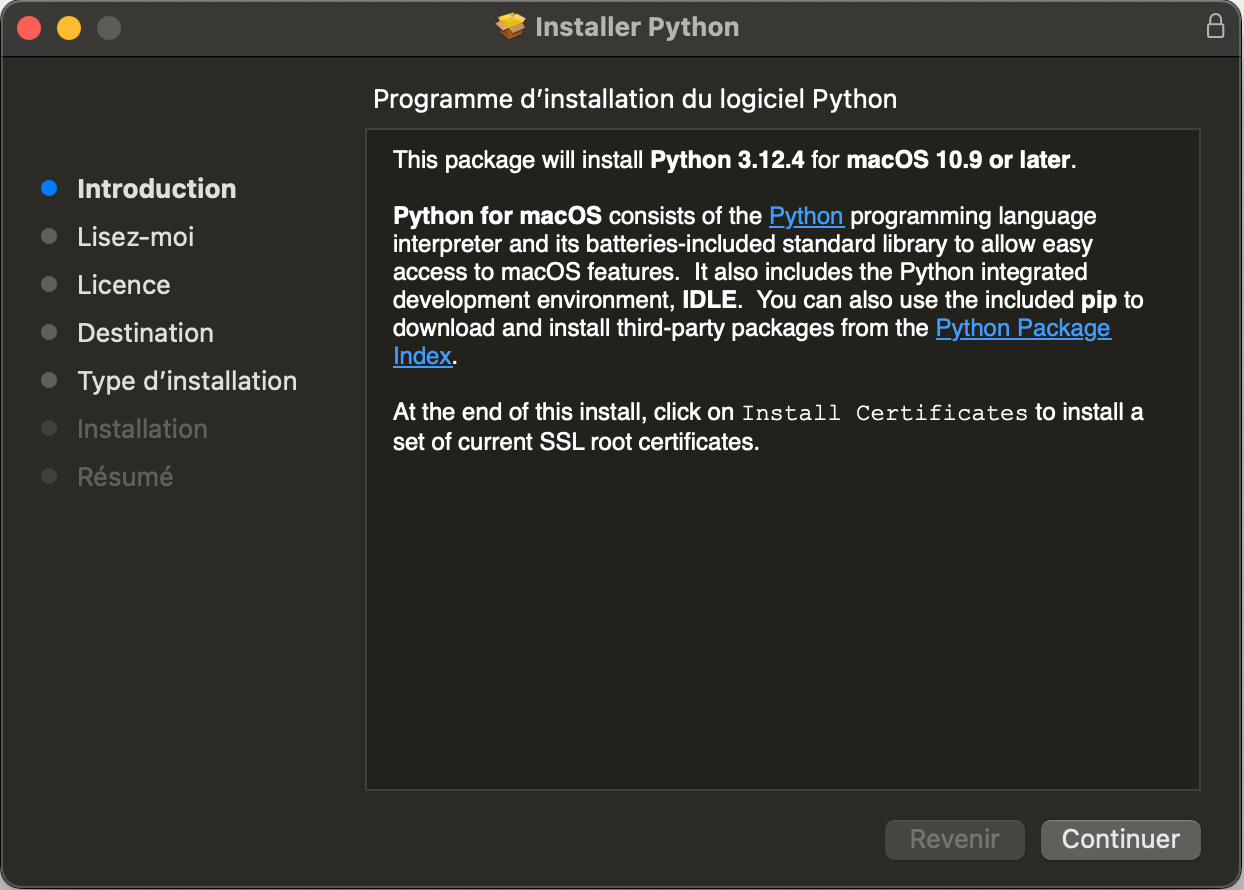Minimize the installer with the yellow button

coord(69,28)
